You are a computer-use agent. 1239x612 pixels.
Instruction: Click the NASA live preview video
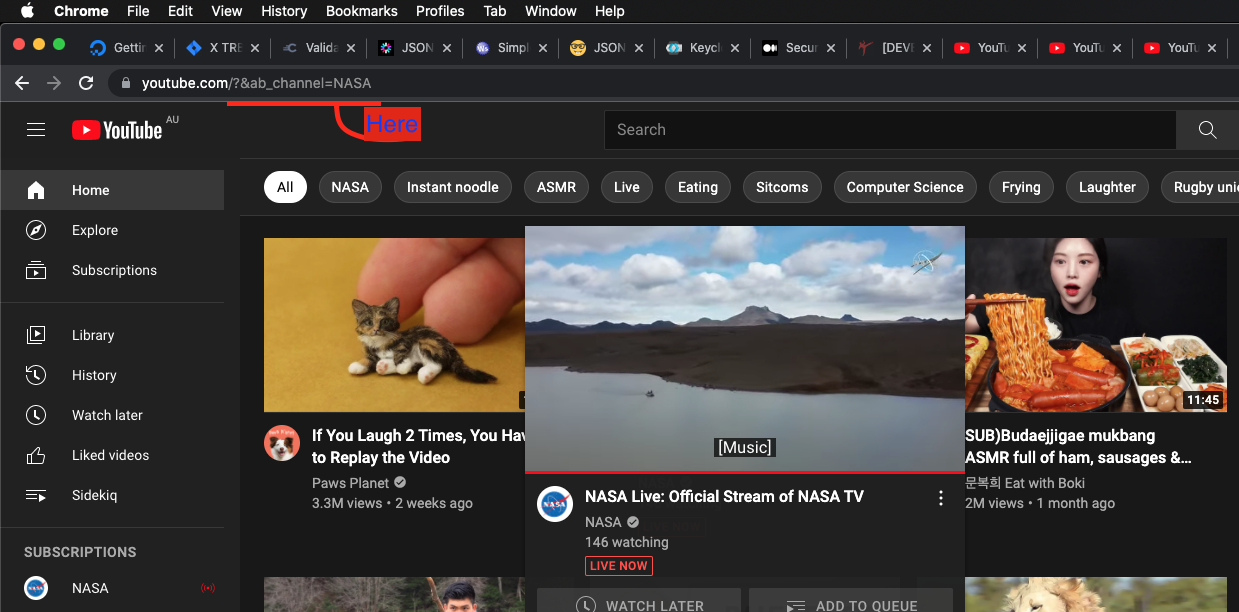745,348
